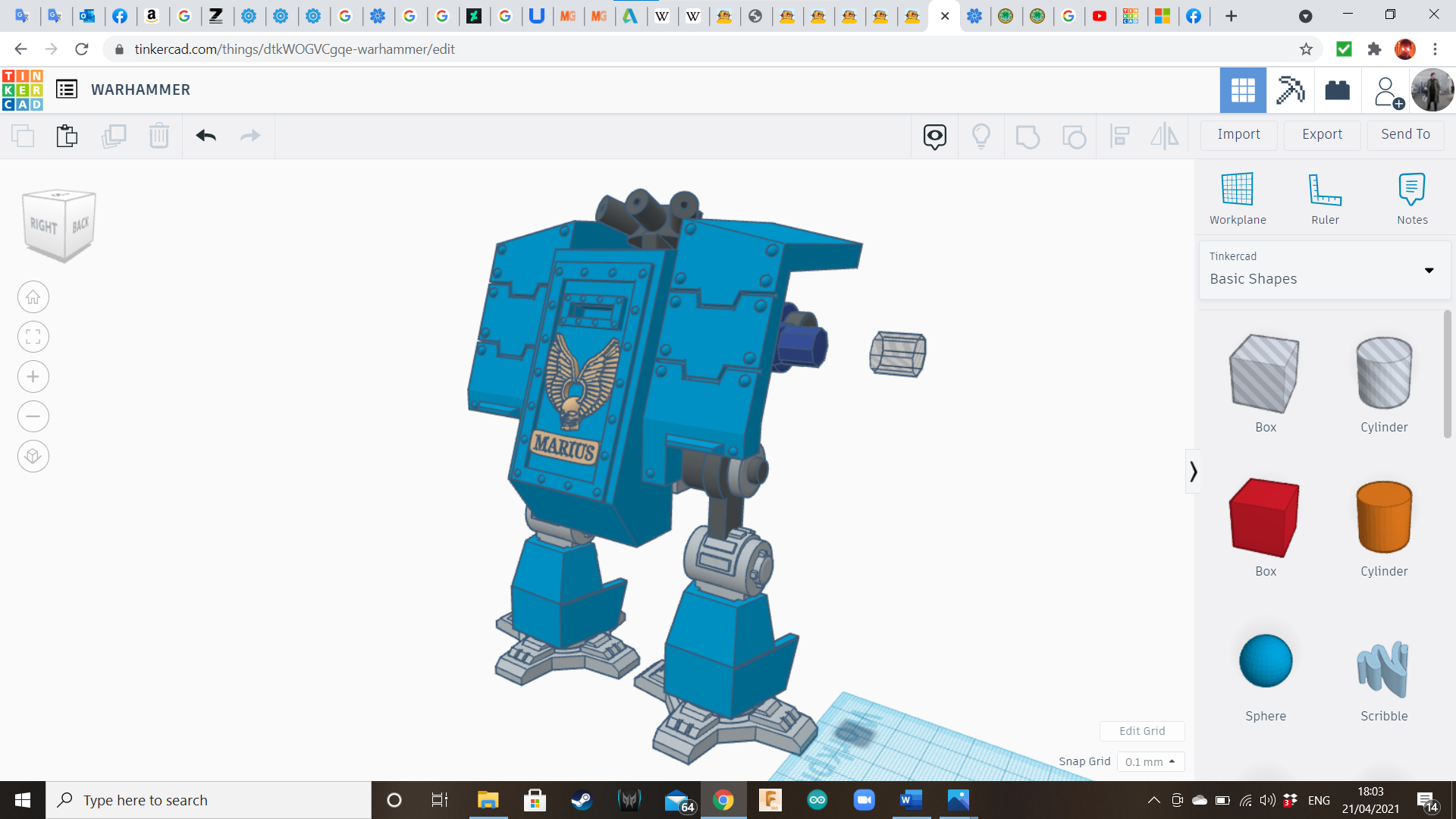This screenshot has height=819, width=1456.
Task: Select the Ruler tool
Action: pos(1325,190)
